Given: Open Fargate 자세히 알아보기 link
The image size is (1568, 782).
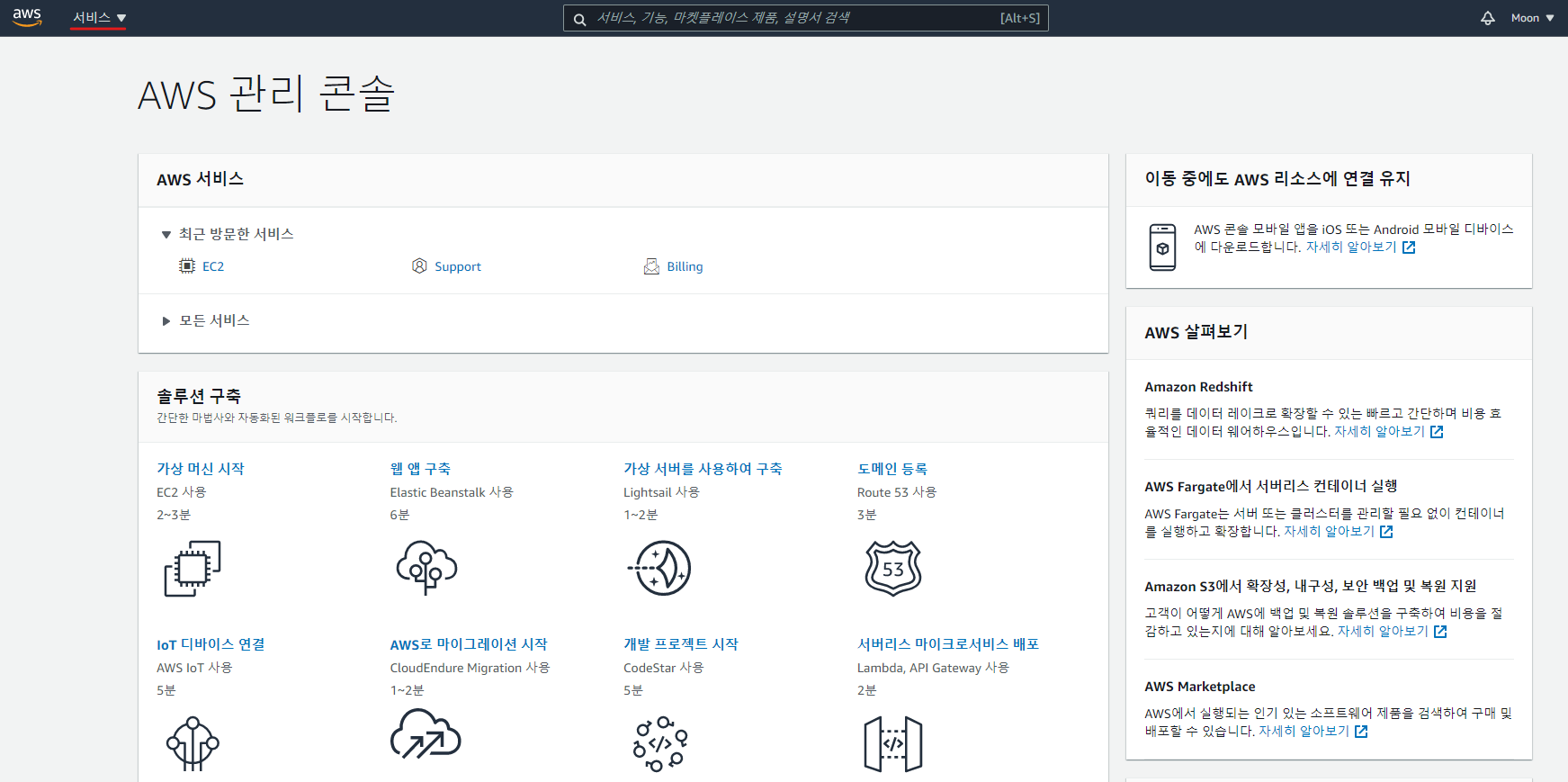Looking at the screenshot, I should 1329,532.
